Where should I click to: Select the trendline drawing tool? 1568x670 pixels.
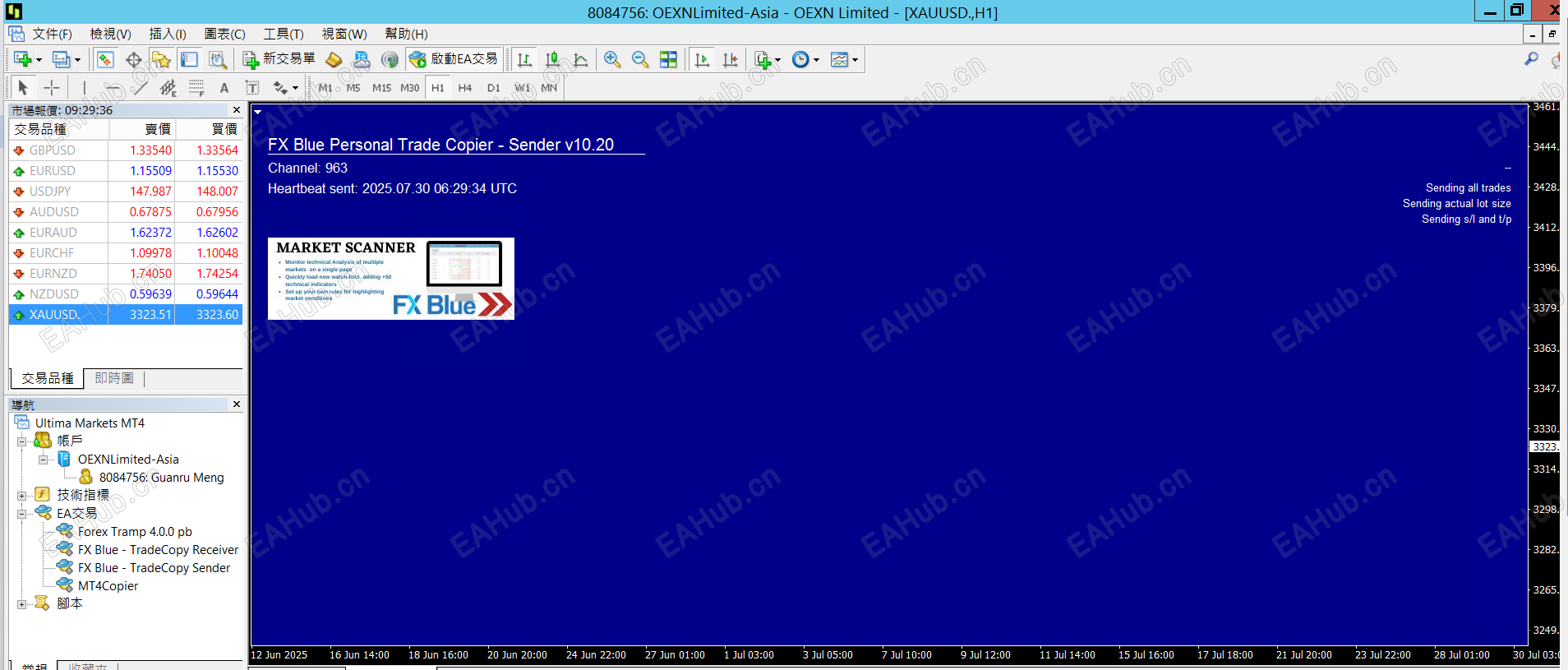(141, 87)
